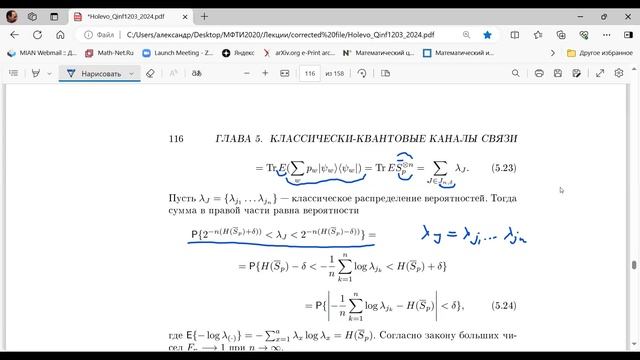The height and width of the screenshot is (360, 640).
Task: Open the Favorites list
Action: click(x=538, y=35)
